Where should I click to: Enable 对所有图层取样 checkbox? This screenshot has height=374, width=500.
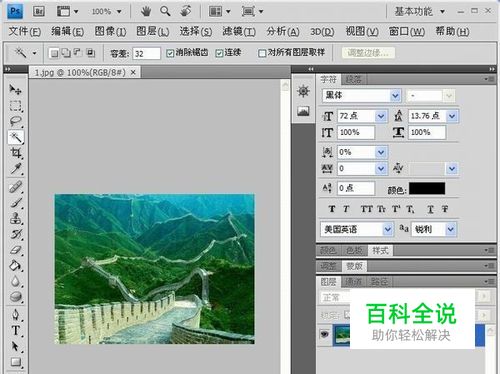(x=262, y=53)
